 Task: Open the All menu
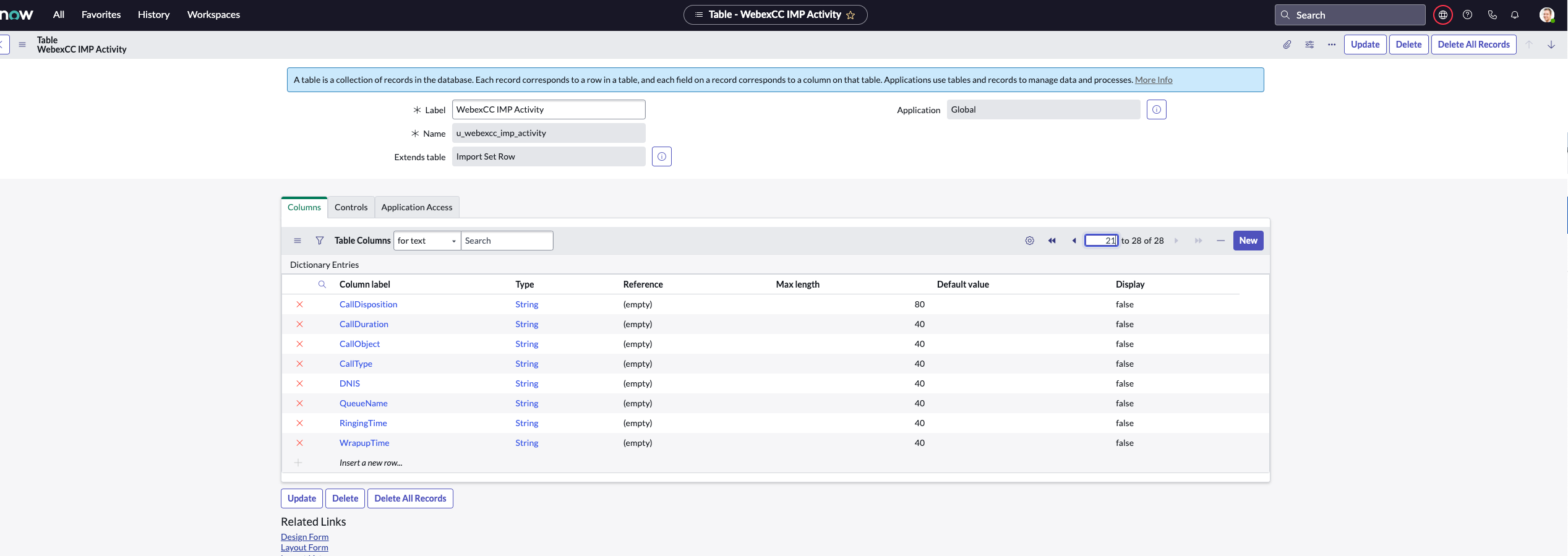(59, 15)
